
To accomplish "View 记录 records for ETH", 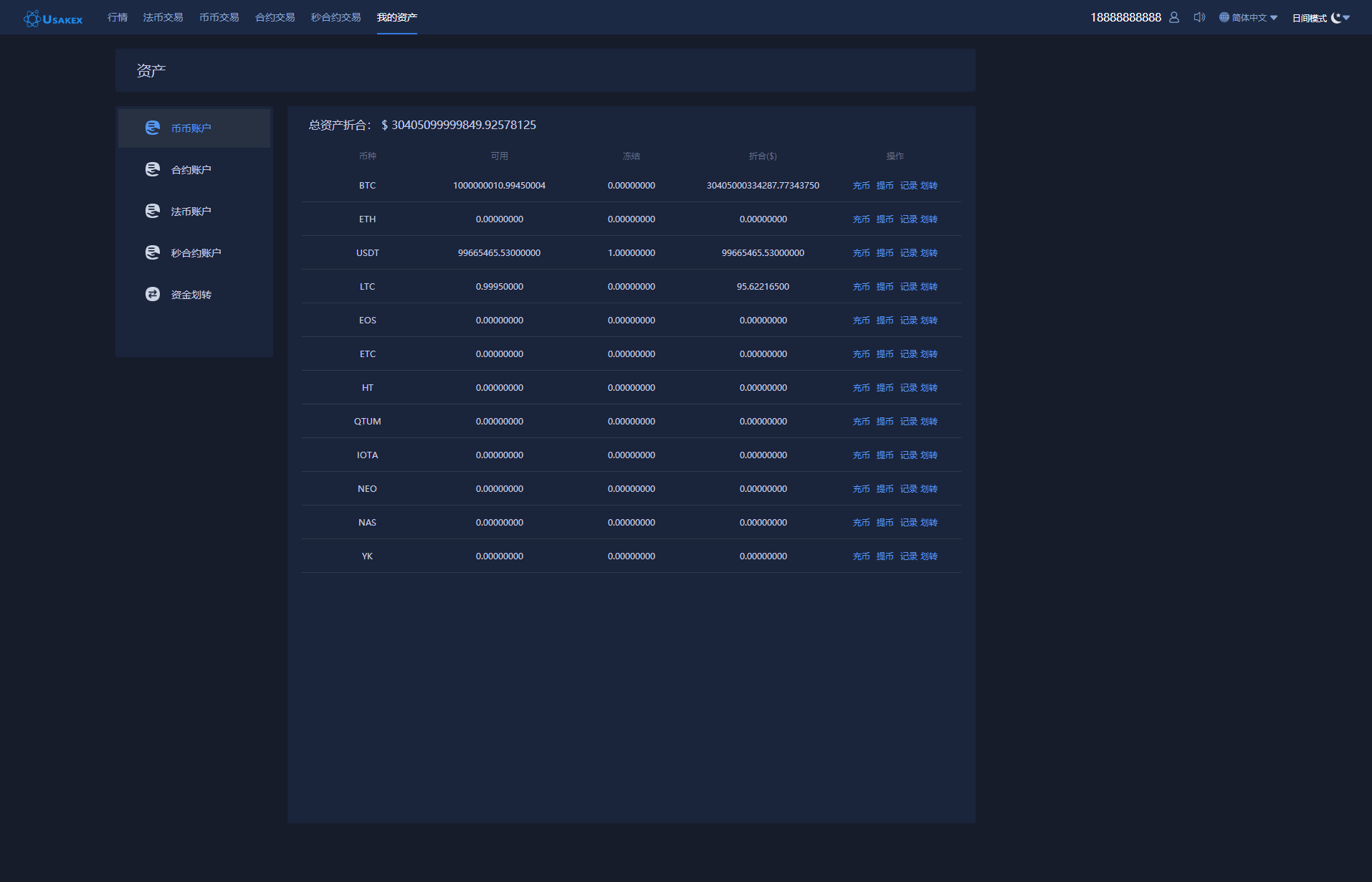I will [x=908, y=219].
